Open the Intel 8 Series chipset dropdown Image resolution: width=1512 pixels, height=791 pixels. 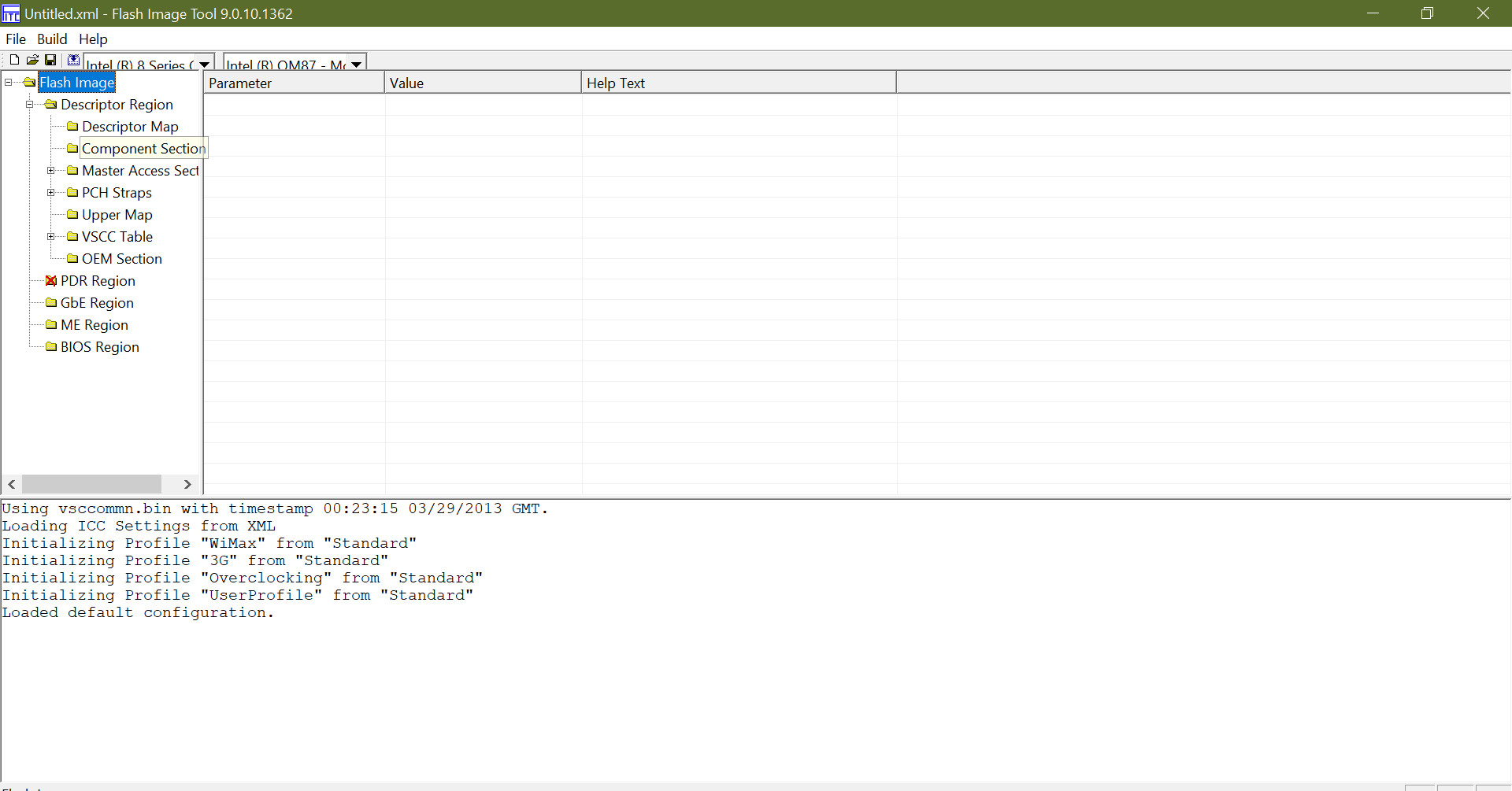point(204,65)
